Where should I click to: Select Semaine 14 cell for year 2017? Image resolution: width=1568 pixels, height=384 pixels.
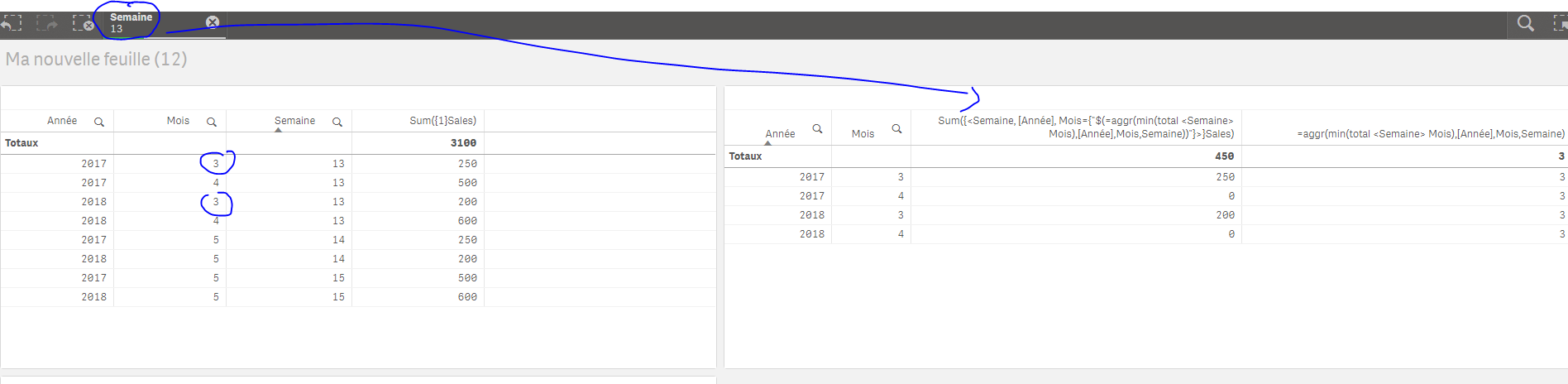pyautogui.click(x=338, y=240)
